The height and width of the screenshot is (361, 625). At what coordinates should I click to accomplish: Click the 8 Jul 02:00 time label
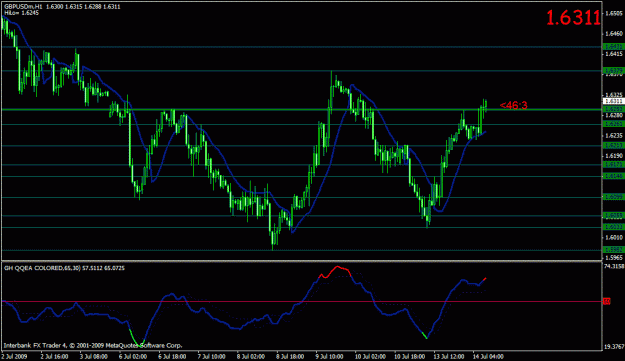(x=251, y=356)
